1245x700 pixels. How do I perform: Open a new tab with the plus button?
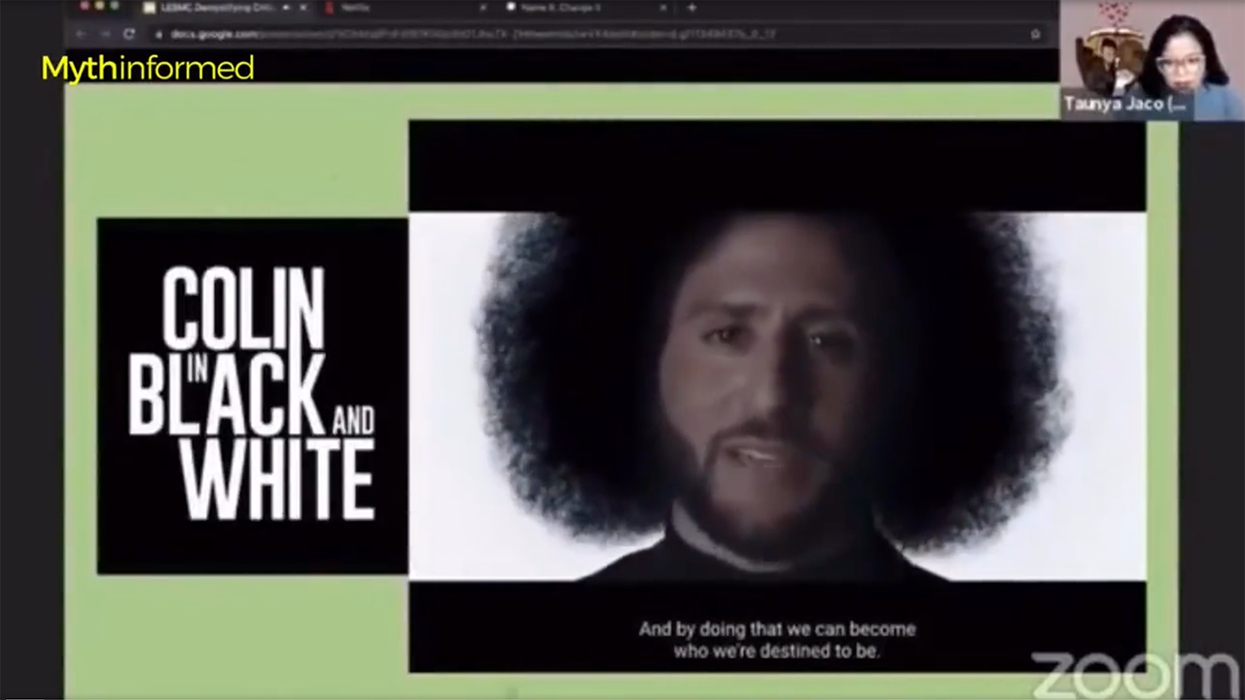690,7
